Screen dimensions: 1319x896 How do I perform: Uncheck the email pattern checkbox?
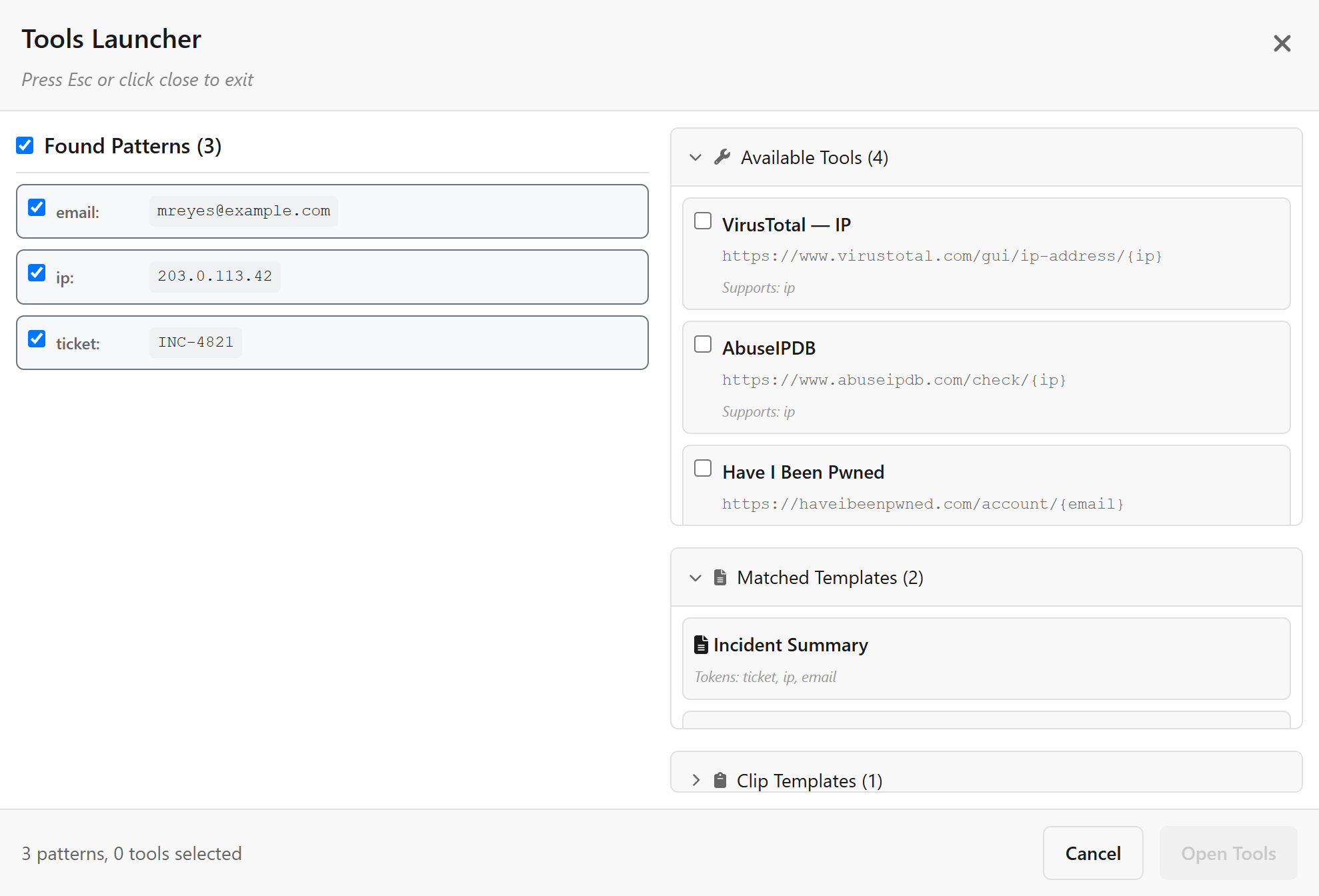[37, 208]
